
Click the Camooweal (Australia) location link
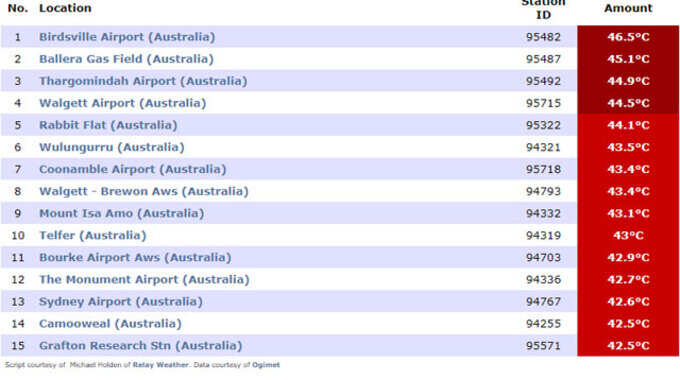click(110, 324)
